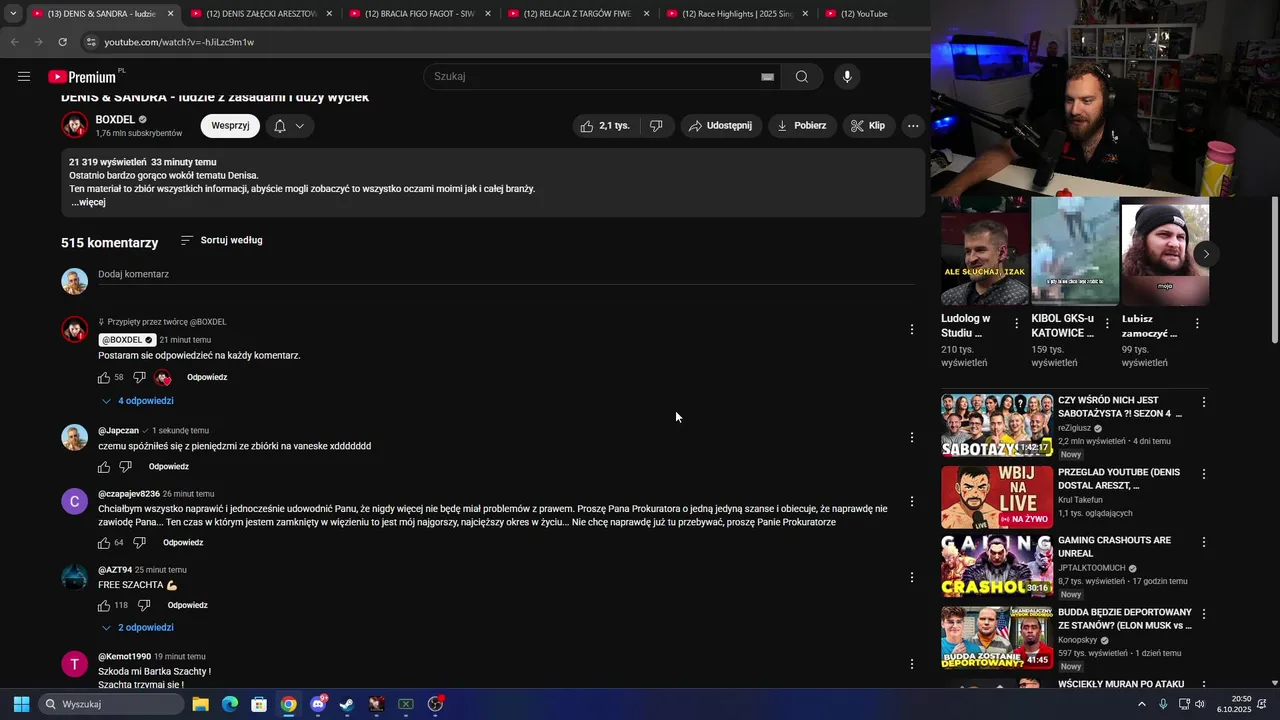1280x720 pixels.
Task: Open more actions menu next to Klip
Action: (x=913, y=126)
